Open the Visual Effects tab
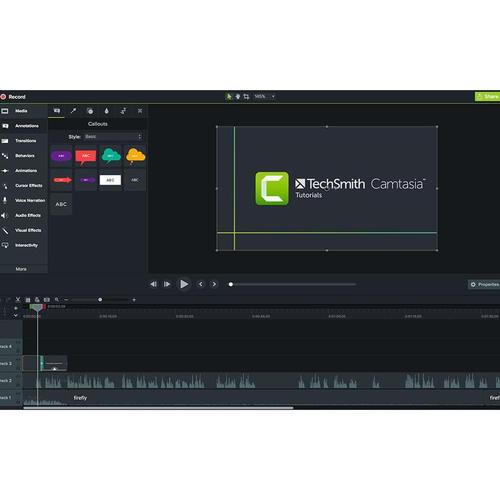500x500 pixels. pos(24,230)
